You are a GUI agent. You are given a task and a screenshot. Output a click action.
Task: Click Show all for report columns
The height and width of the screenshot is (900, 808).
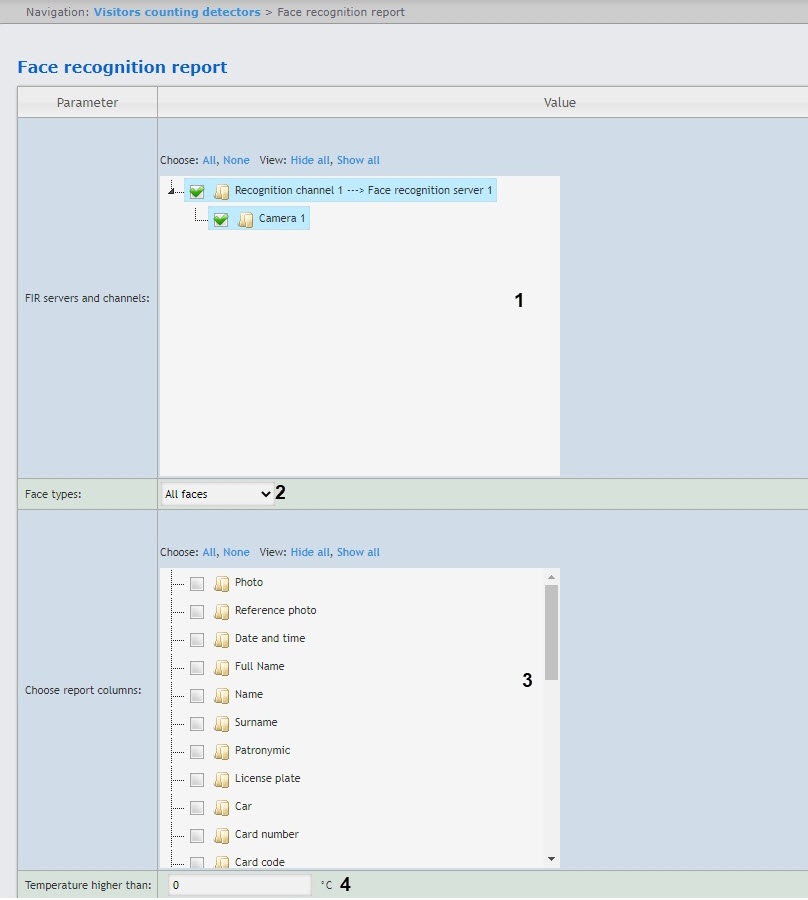point(358,552)
